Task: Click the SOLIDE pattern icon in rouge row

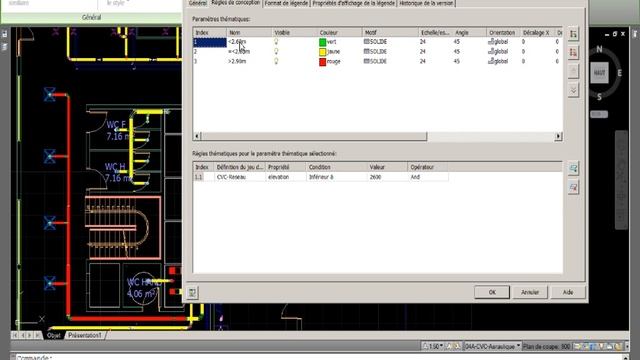Action: (x=366, y=61)
